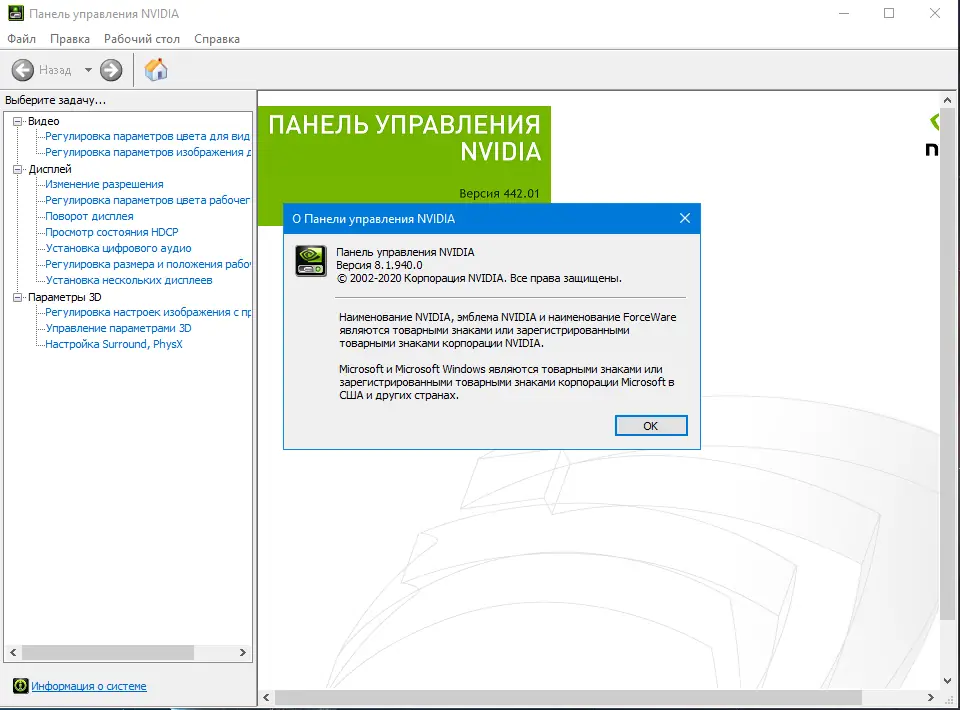Click main pane scroll right arrow
Viewport: 960px width, 710px height.
(931, 697)
